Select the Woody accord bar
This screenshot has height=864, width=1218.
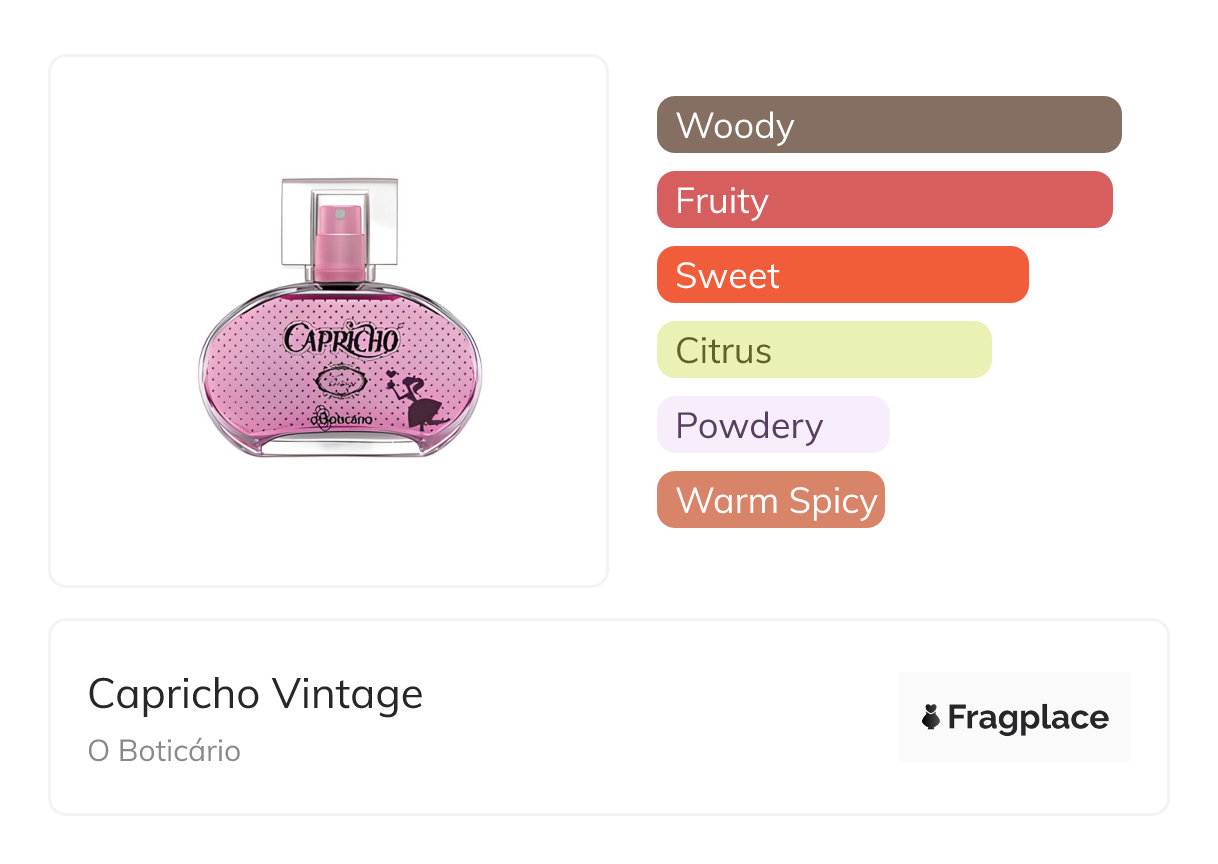[888, 125]
